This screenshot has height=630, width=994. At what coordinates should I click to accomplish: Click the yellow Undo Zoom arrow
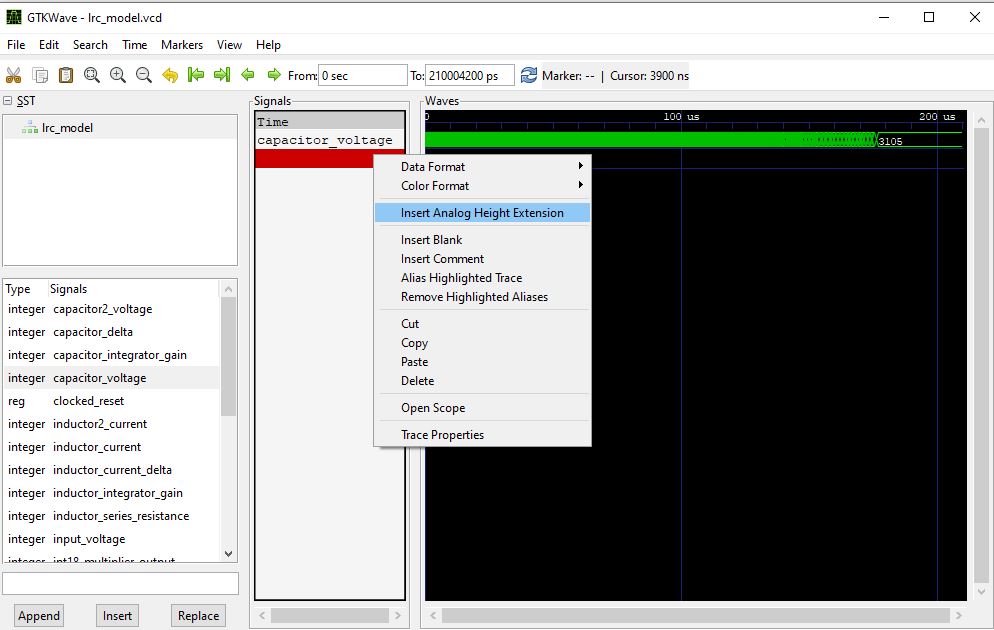click(168, 75)
